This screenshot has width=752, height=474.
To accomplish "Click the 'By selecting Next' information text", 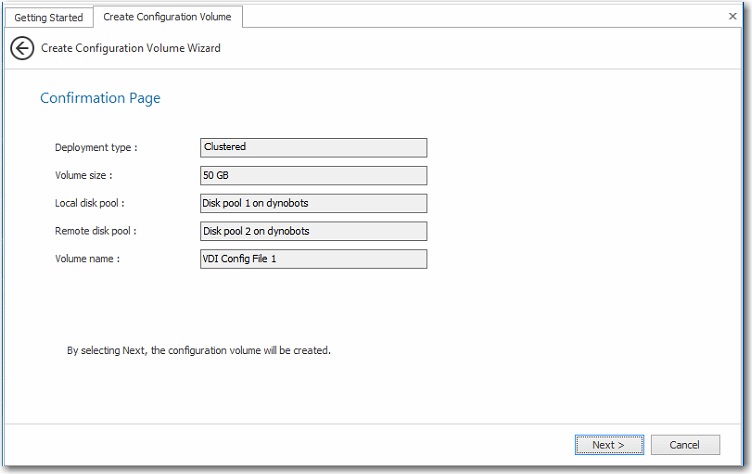I will (198, 351).
